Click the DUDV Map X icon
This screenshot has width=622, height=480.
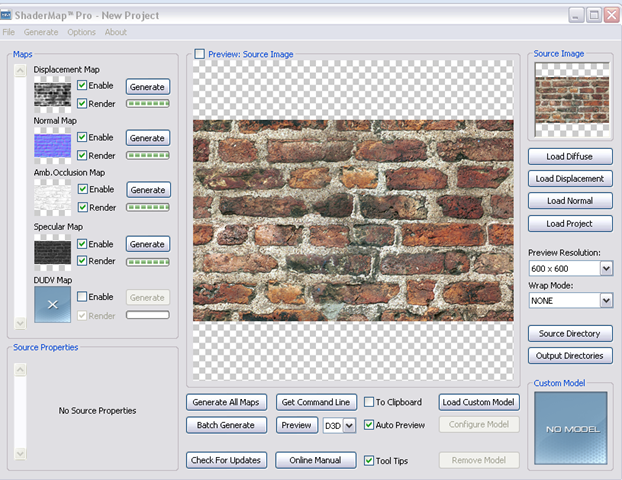coord(52,305)
